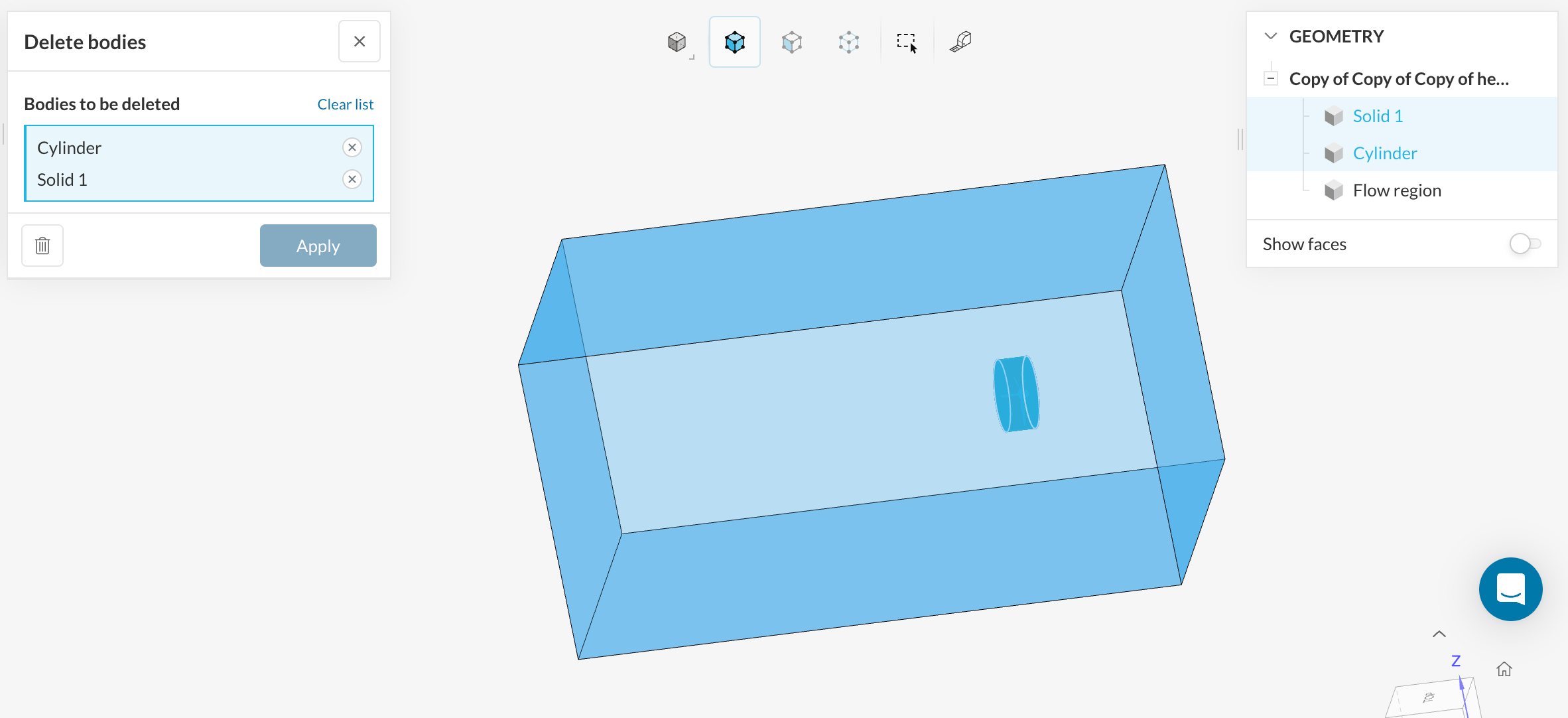Collapse the GEOMETRY section chevron
The height and width of the screenshot is (718, 1568).
pyautogui.click(x=1270, y=36)
